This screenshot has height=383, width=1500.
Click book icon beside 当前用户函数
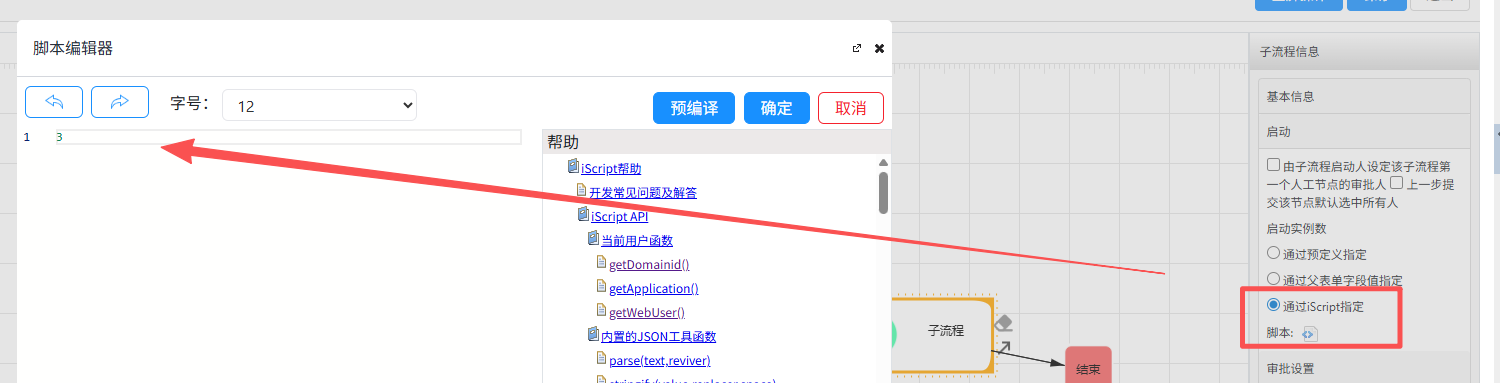click(x=592, y=239)
